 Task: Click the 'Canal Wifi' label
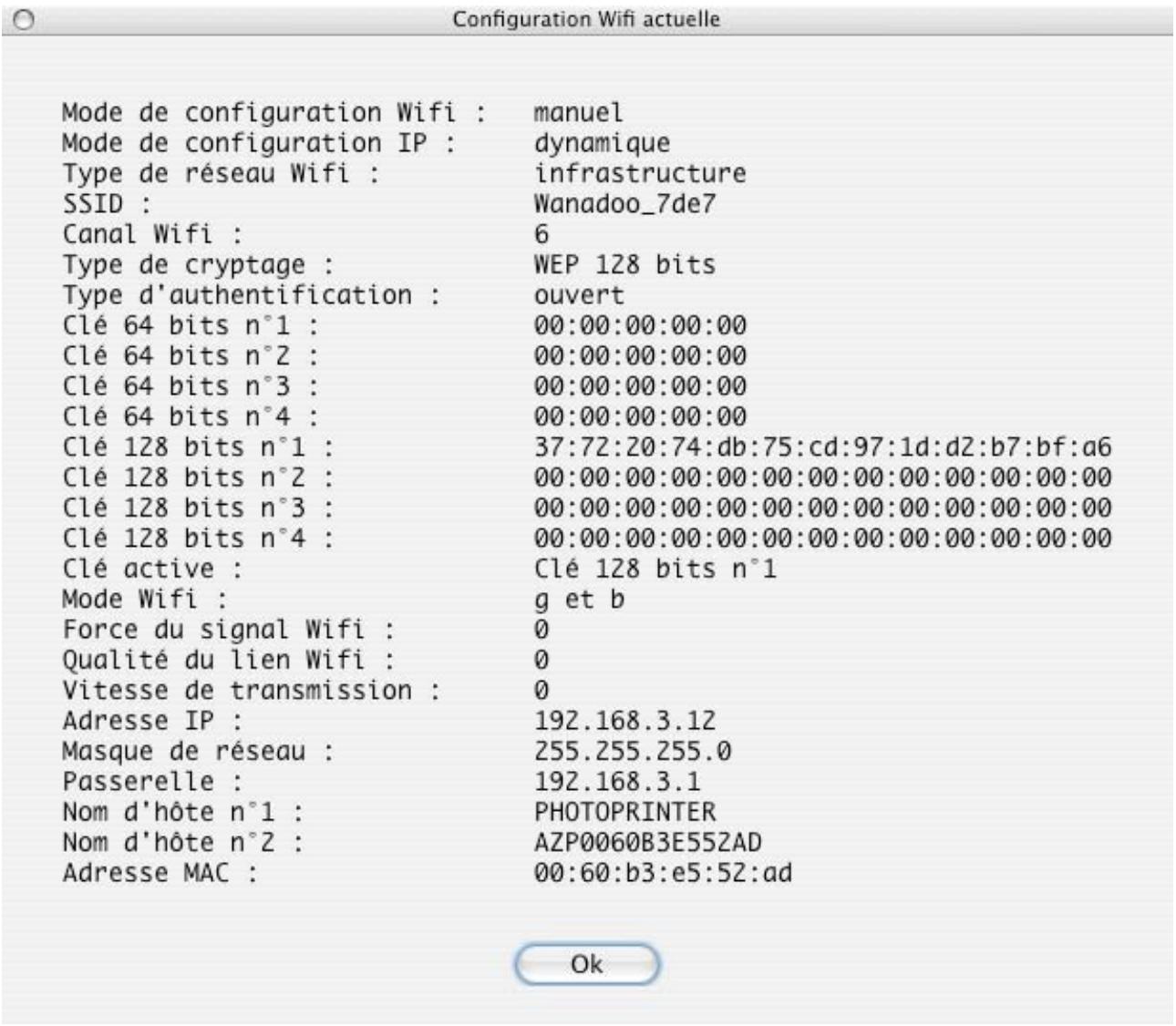point(152,234)
